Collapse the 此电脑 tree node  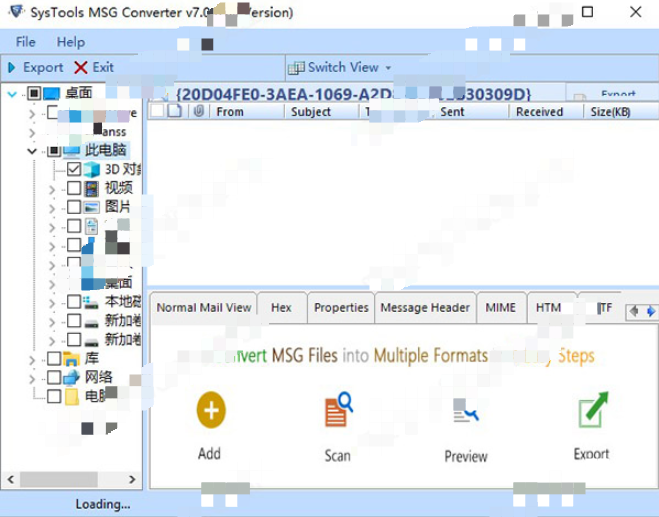32,151
